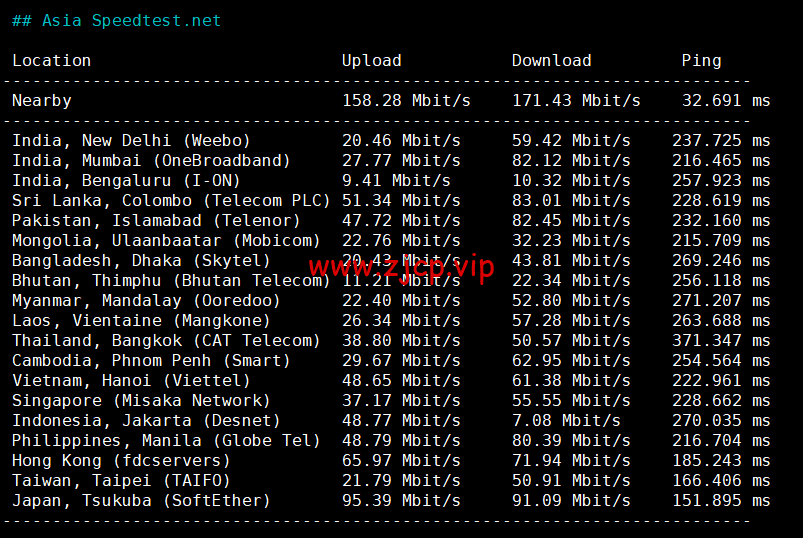Click Tsukuba upload '95.39 Mbit/s'
The height and width of the screenshot is (538, 803).
pos(401,500)
